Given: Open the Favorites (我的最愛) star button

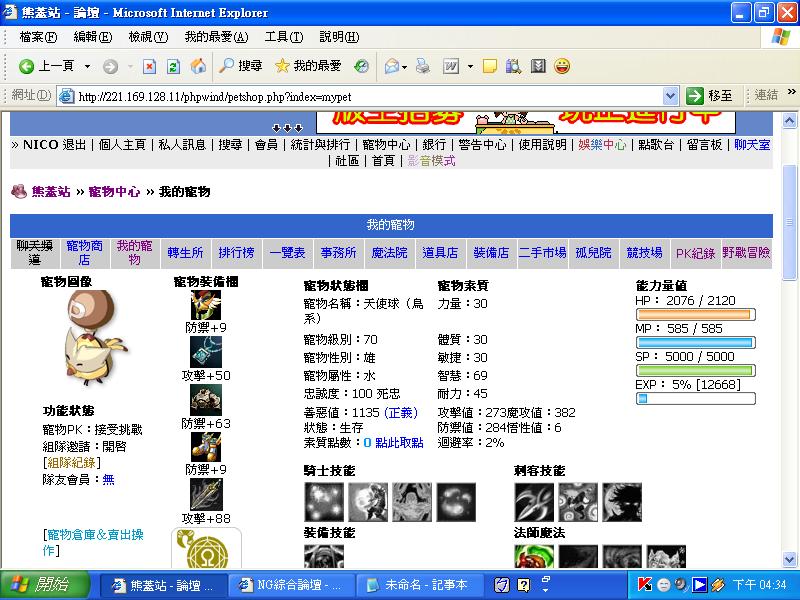Looking at the screenshot, I should point(308,66).
